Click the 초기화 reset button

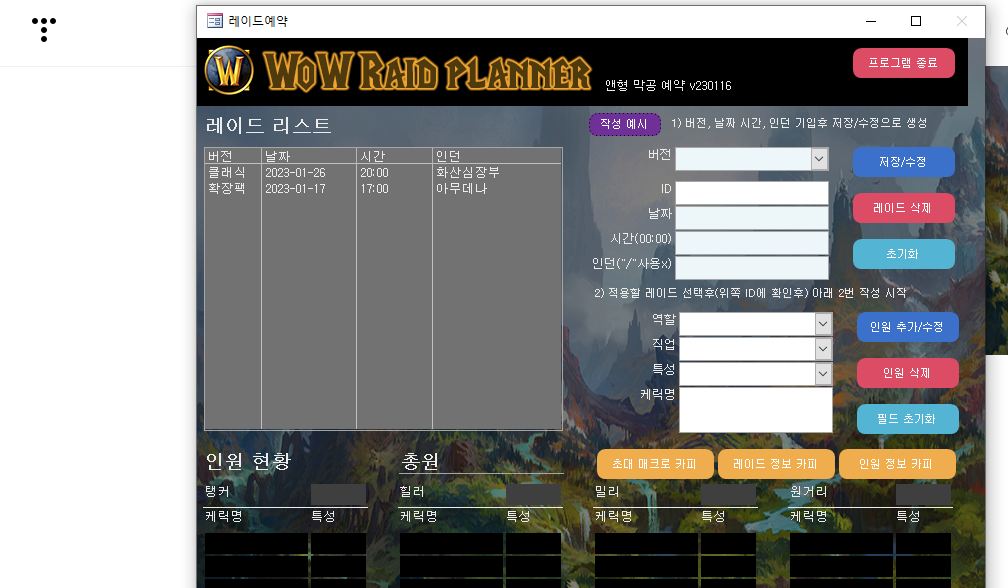pyautogui.click(x=903, y=254)
